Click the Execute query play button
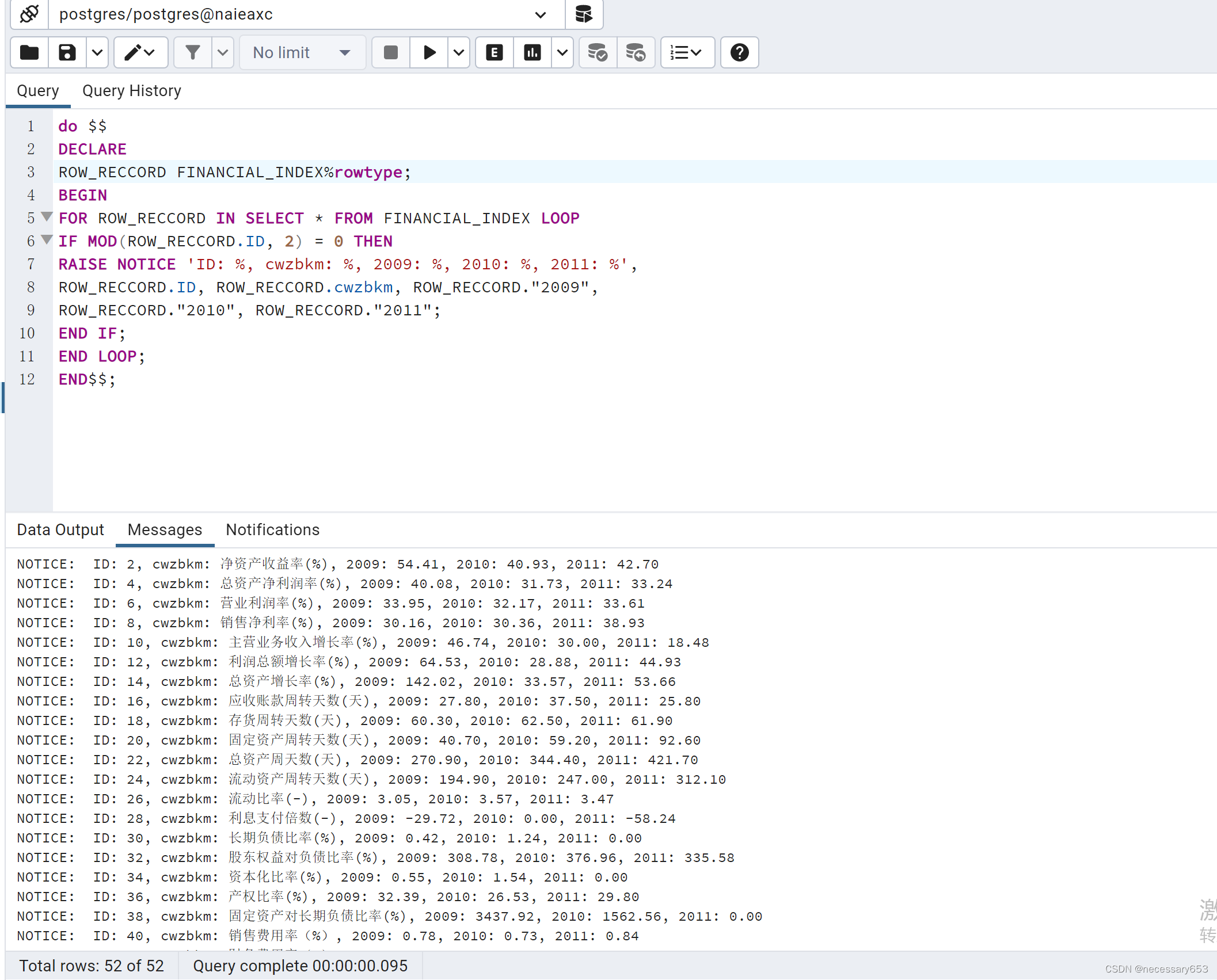This screenshot has width=1217, height=980. tap(429, 52)
